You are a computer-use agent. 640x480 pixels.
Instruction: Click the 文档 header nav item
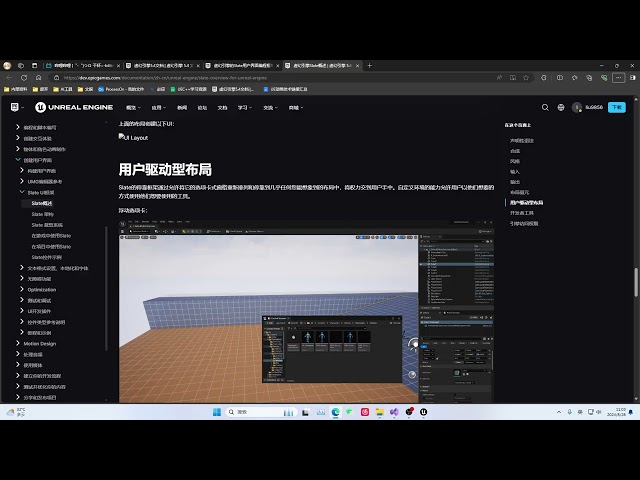(x=222, y=107)
